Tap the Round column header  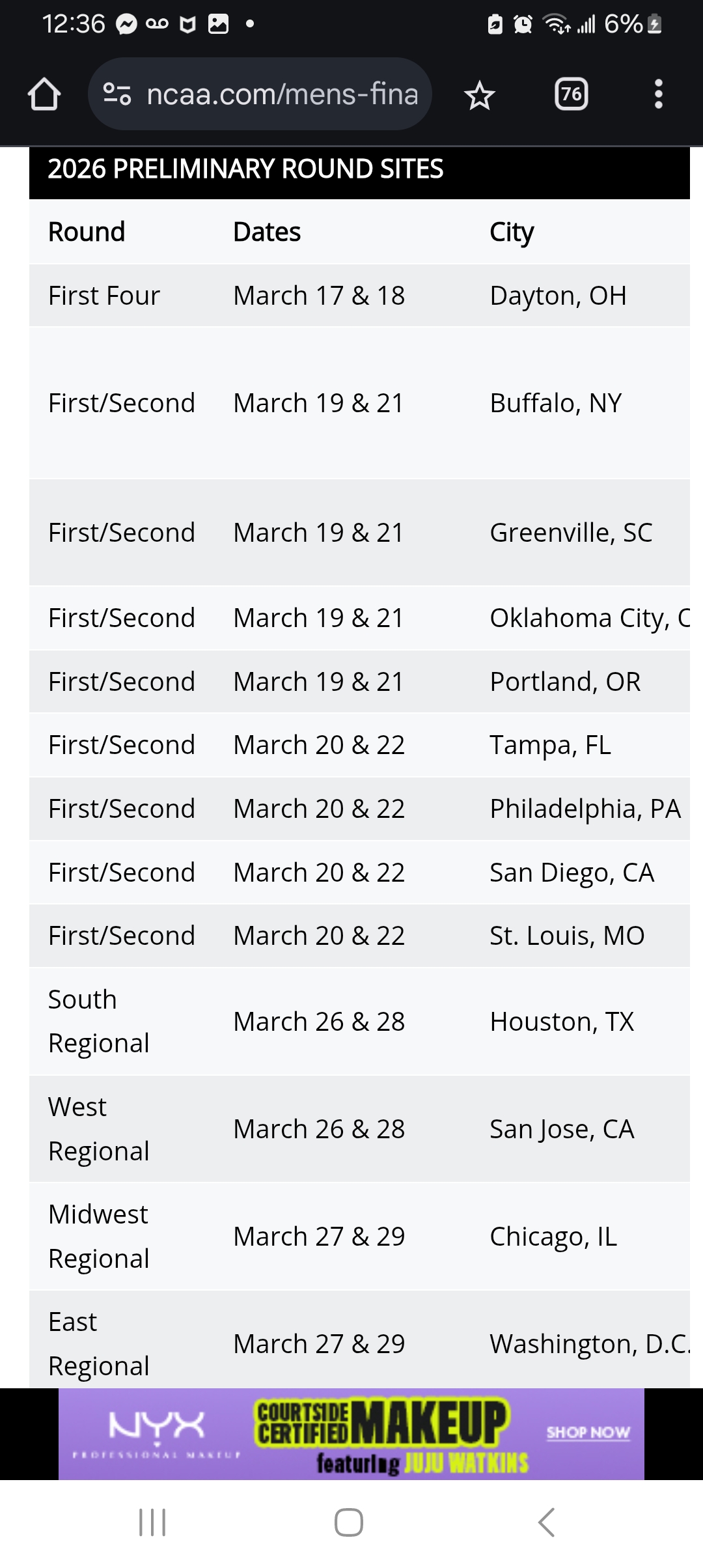[87, 232]
